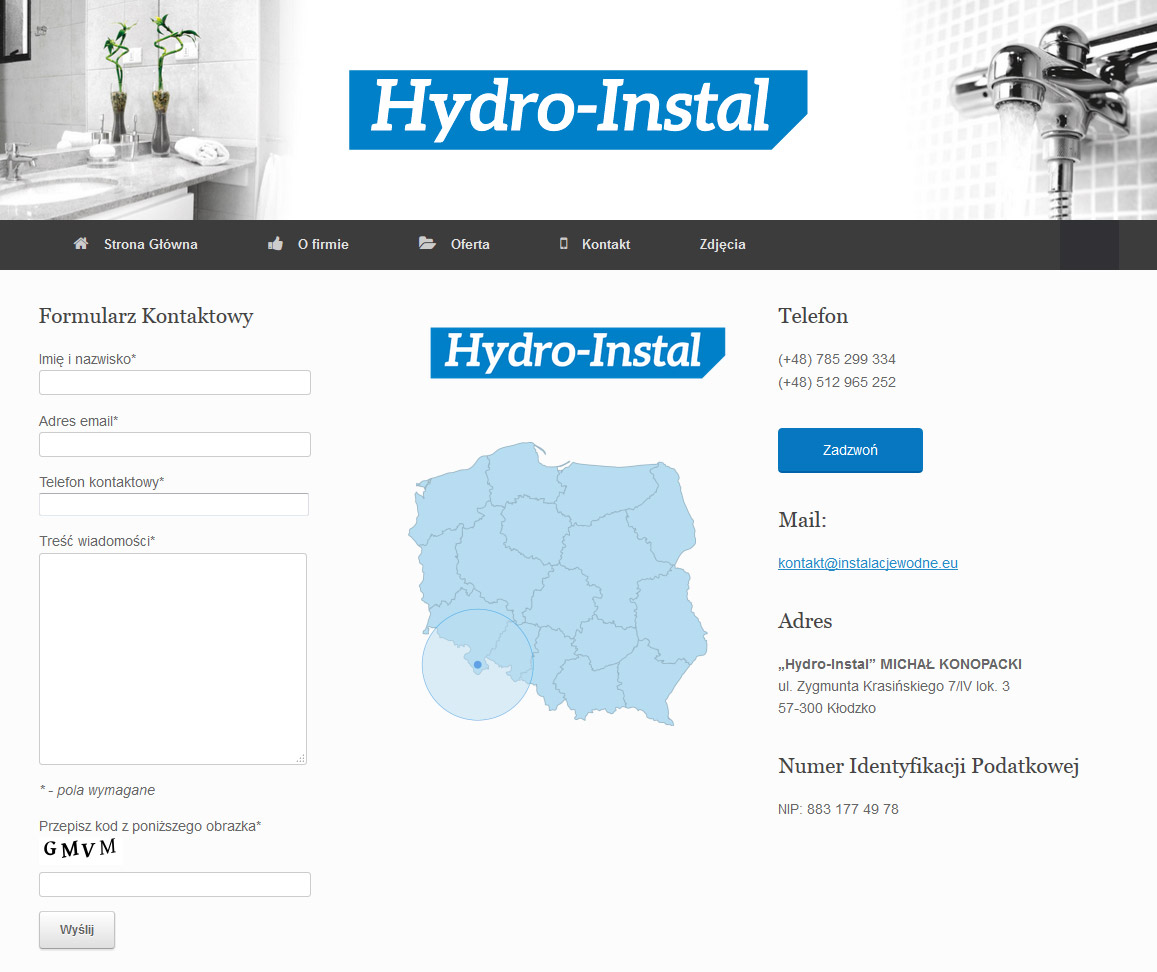Screen dimensions: 1157x972
Task: Click the blue location dot on the map
Action: coord(477,664)
